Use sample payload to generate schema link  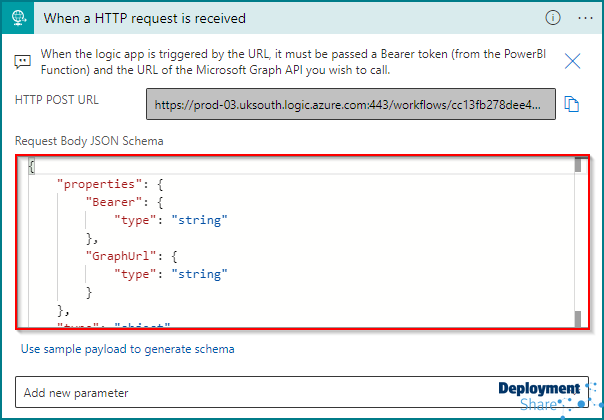pyautogui.click(x=128, y=349)
